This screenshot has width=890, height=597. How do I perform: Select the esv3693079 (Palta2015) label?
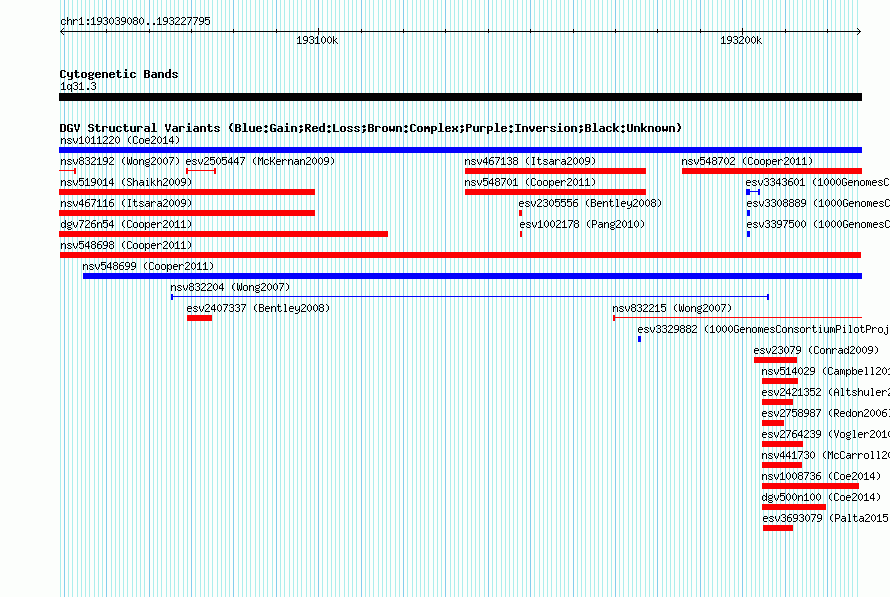[x=826, y=518]
